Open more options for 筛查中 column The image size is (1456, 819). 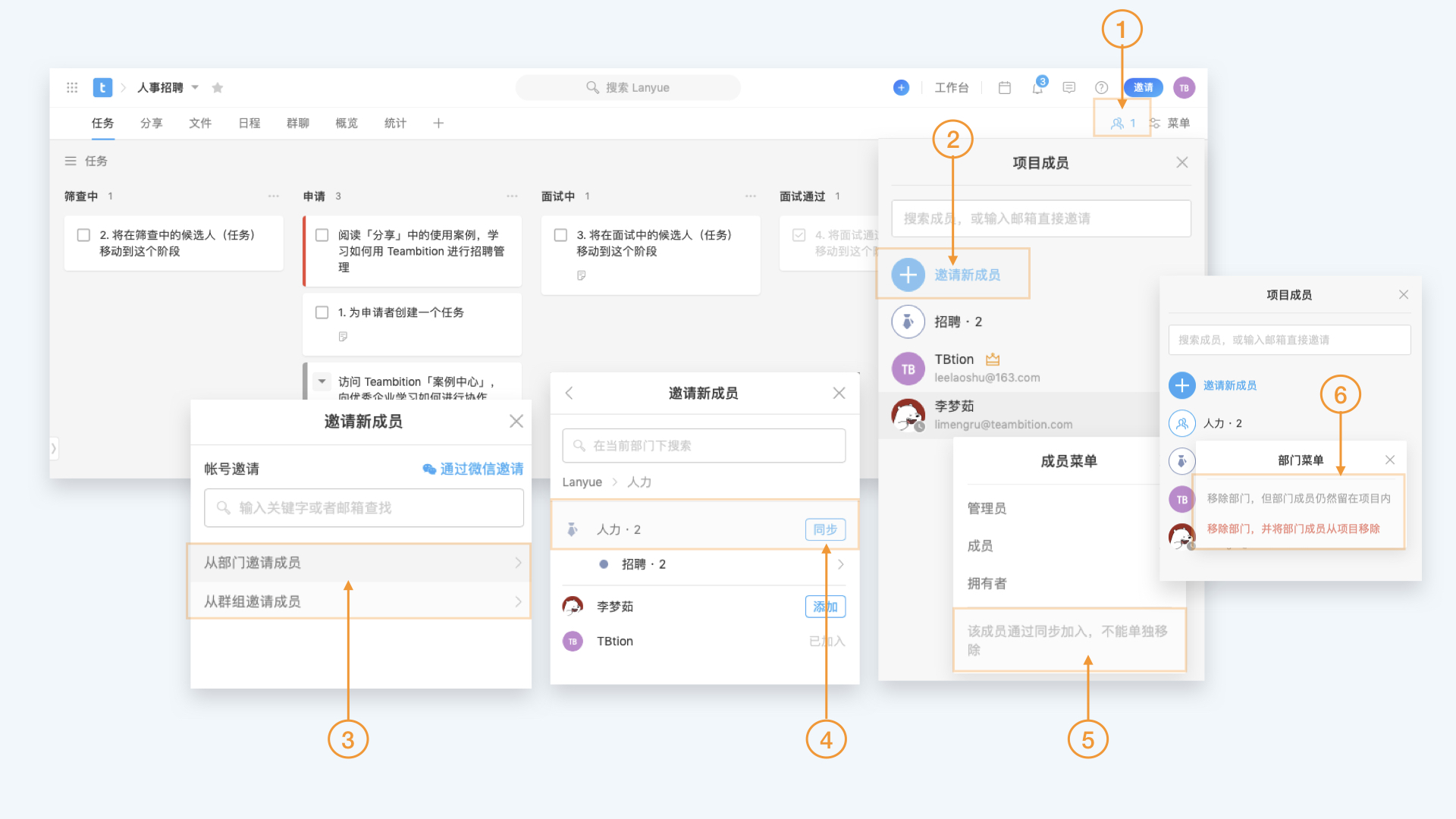tap(274, 196)
